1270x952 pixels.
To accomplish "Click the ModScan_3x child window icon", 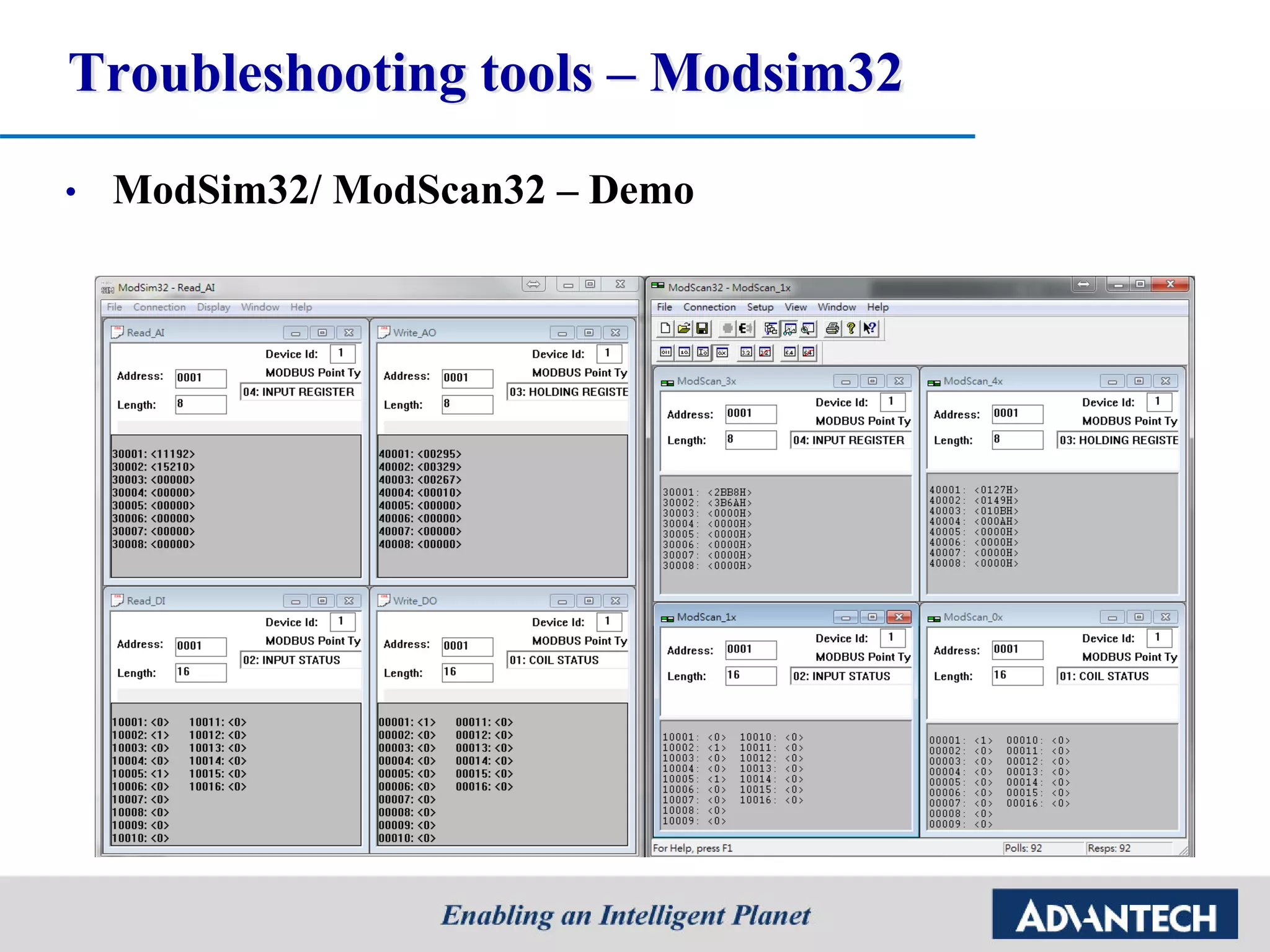I will (667, 382).
